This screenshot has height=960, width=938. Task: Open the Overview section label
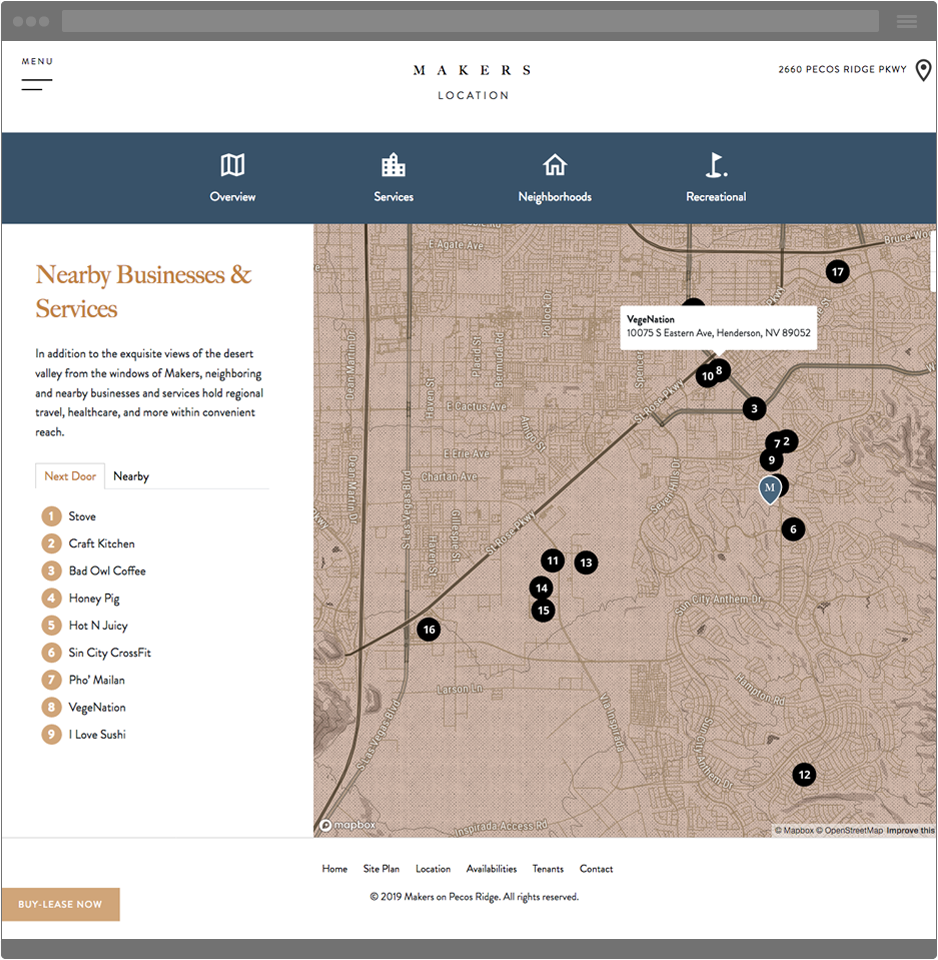(233, 197)
